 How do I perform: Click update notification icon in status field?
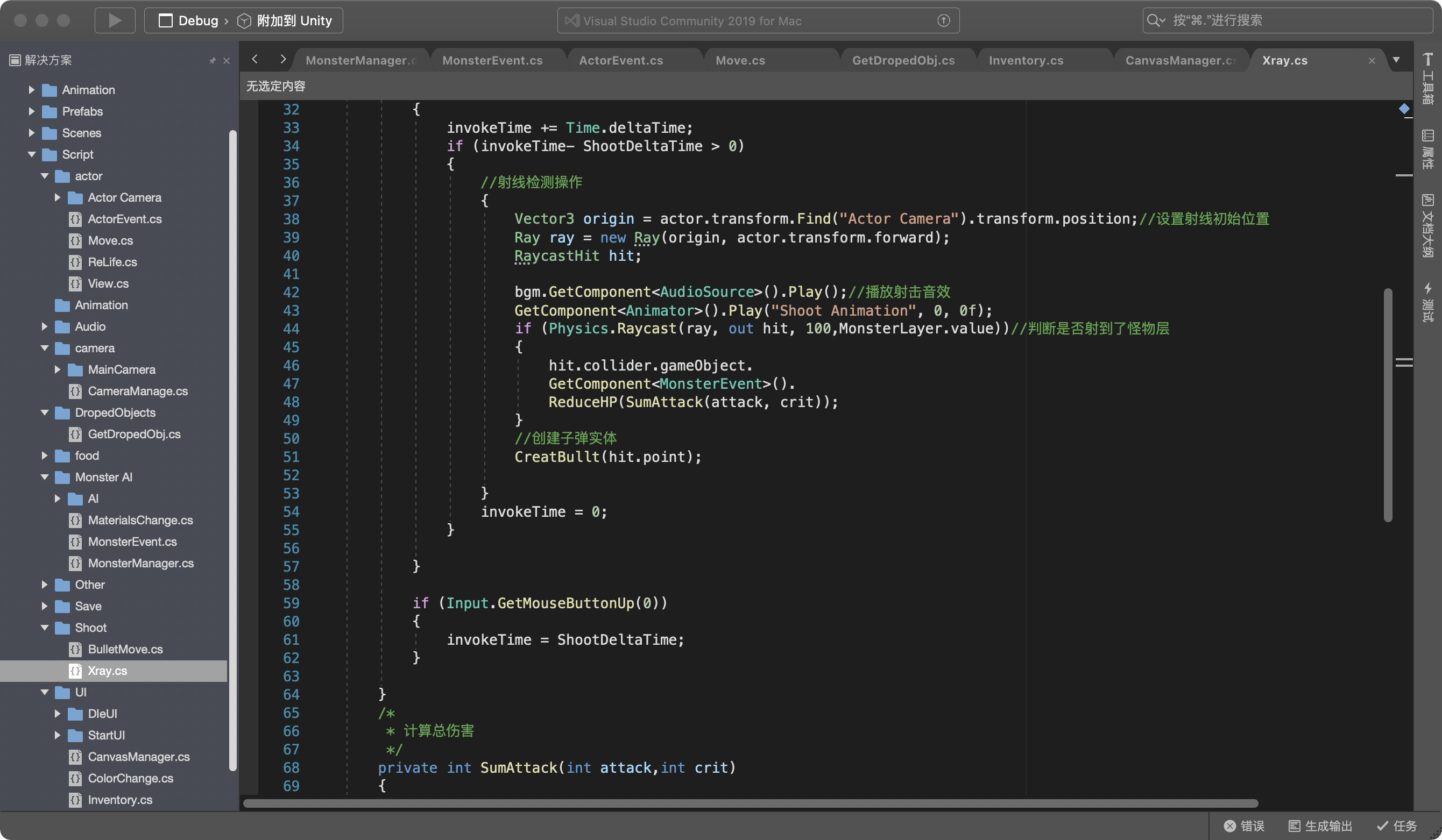click(x=944, y=20)
